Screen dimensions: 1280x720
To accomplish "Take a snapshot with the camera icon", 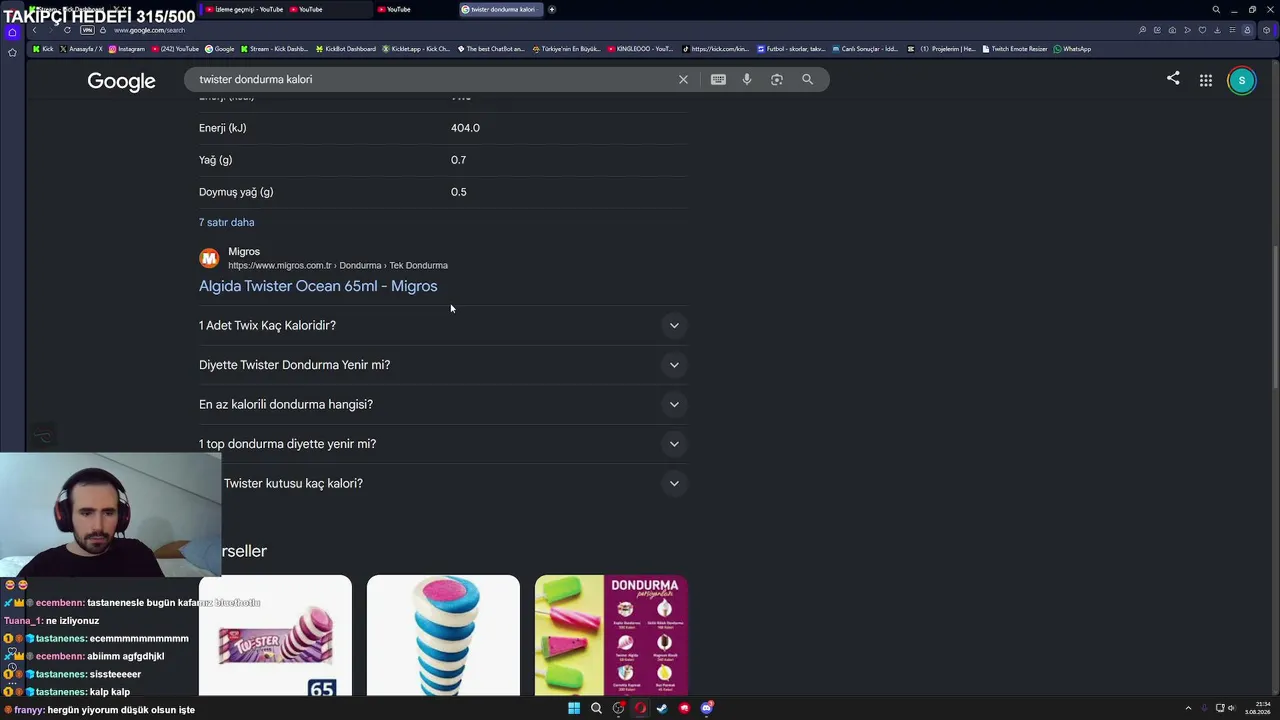I will click(x=1172, y=30).
